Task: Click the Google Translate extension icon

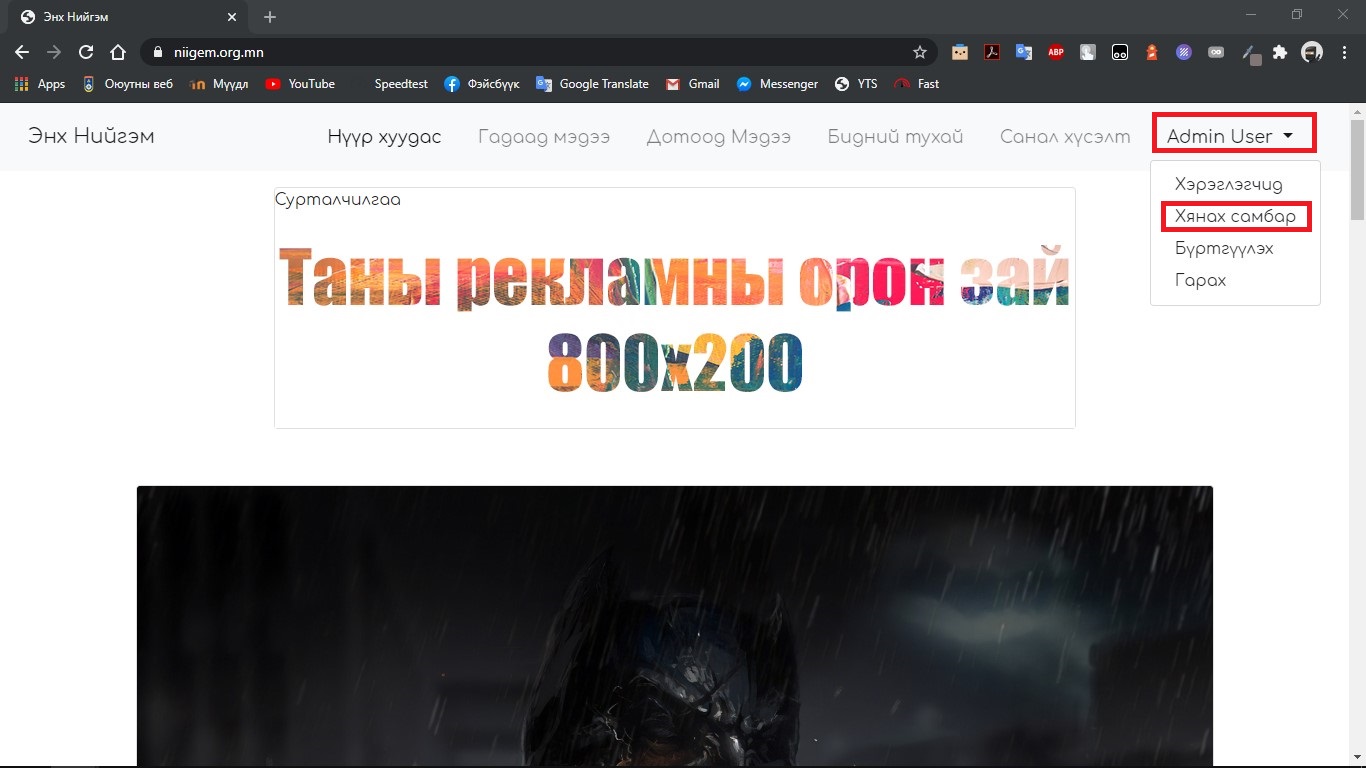Action: coord(1024,53)
